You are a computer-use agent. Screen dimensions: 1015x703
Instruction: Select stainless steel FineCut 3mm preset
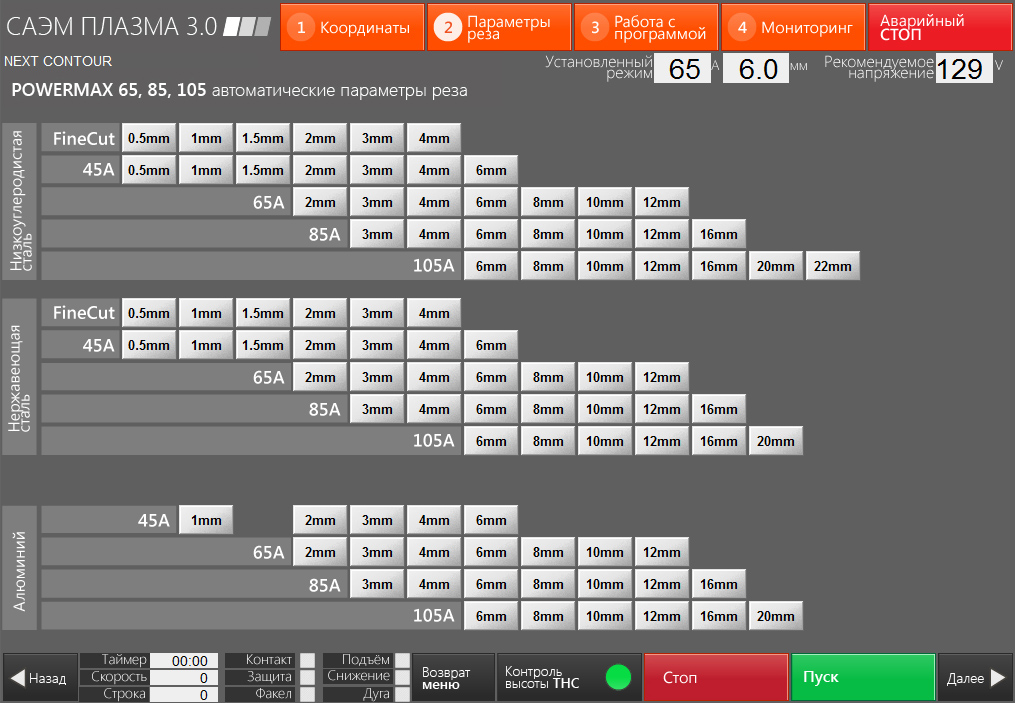point(377,313)
